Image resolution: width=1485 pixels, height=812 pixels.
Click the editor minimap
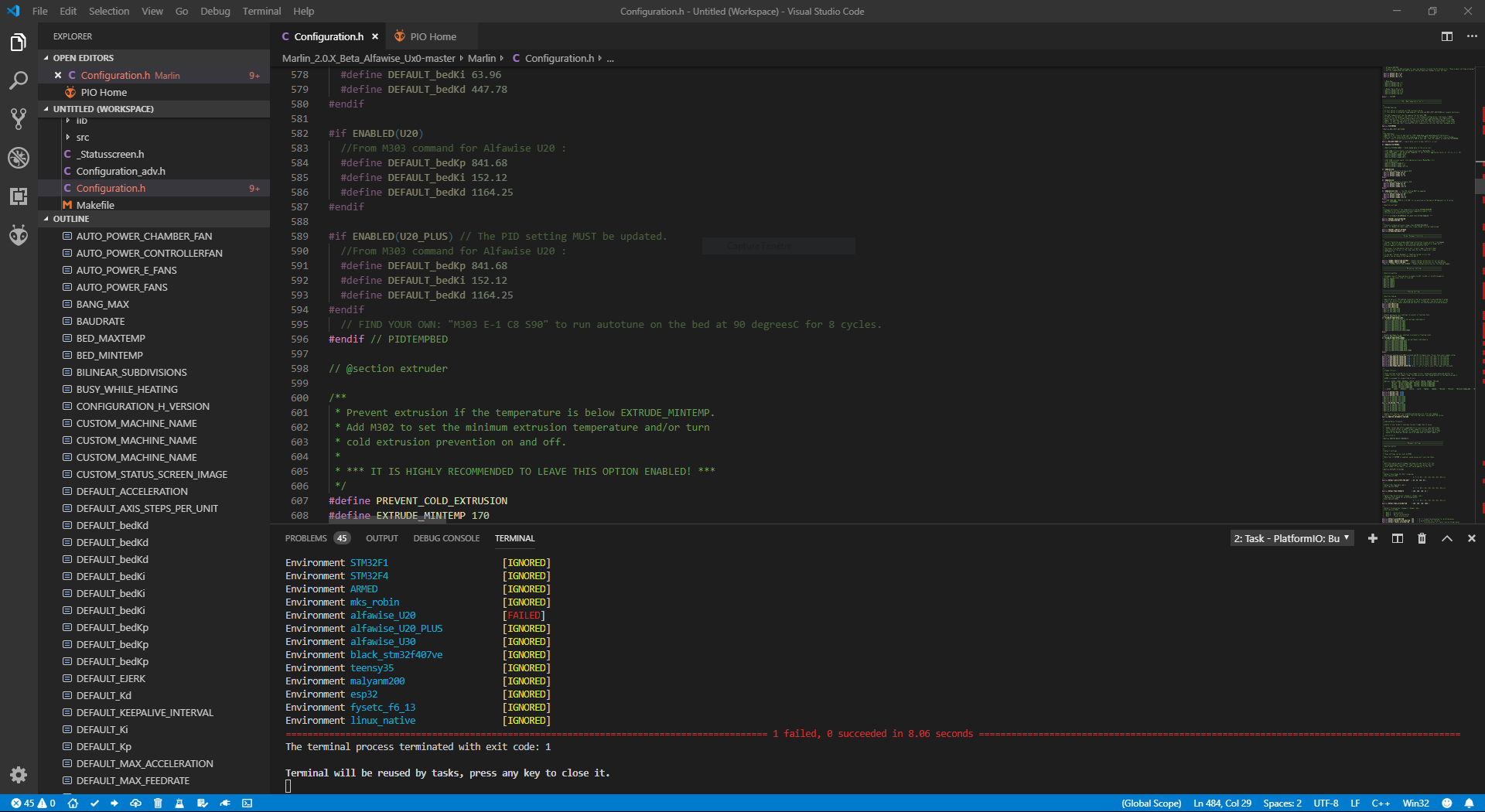[1427, 294]
